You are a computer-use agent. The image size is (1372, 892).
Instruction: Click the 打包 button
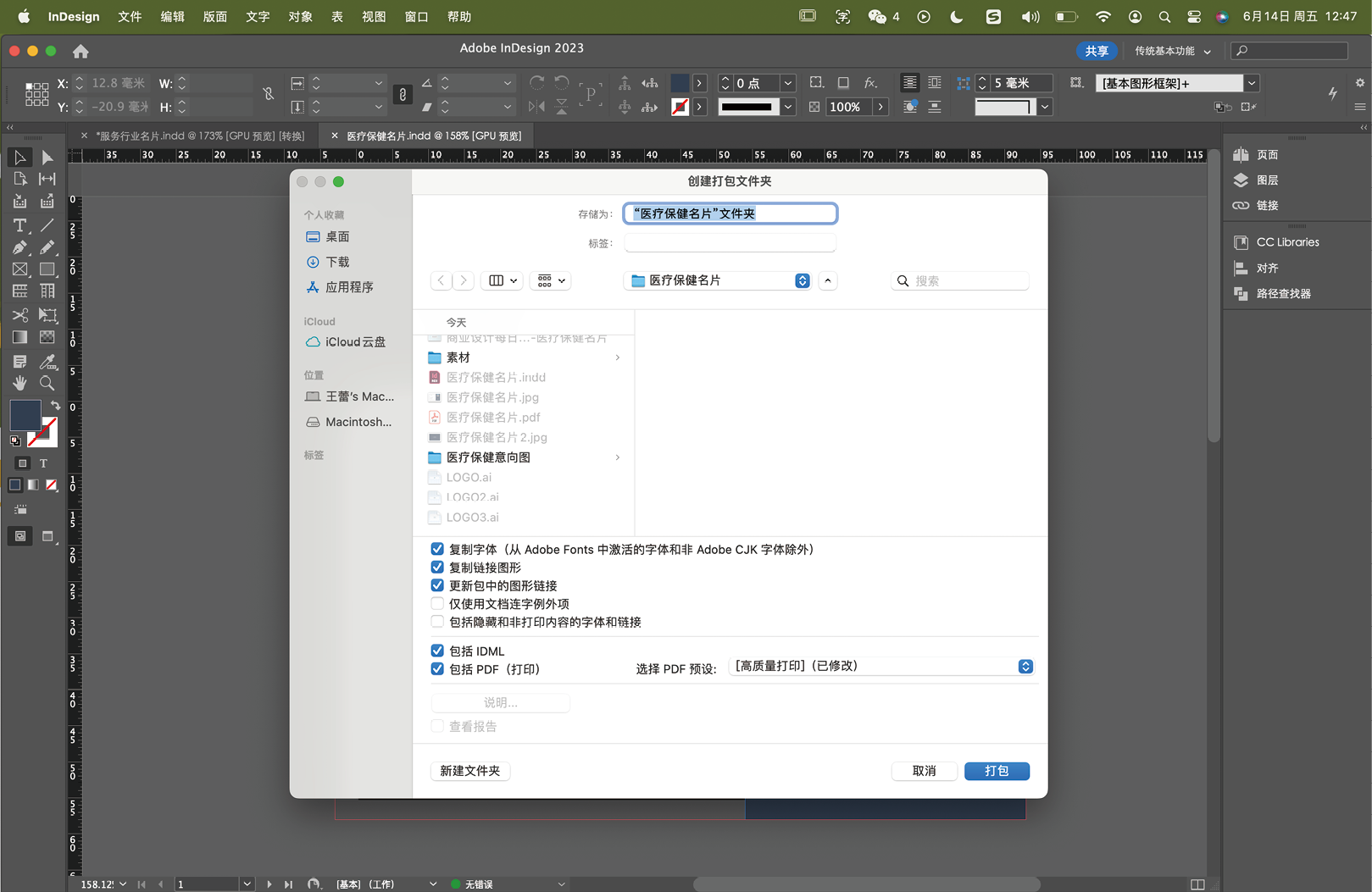[997, 771]
